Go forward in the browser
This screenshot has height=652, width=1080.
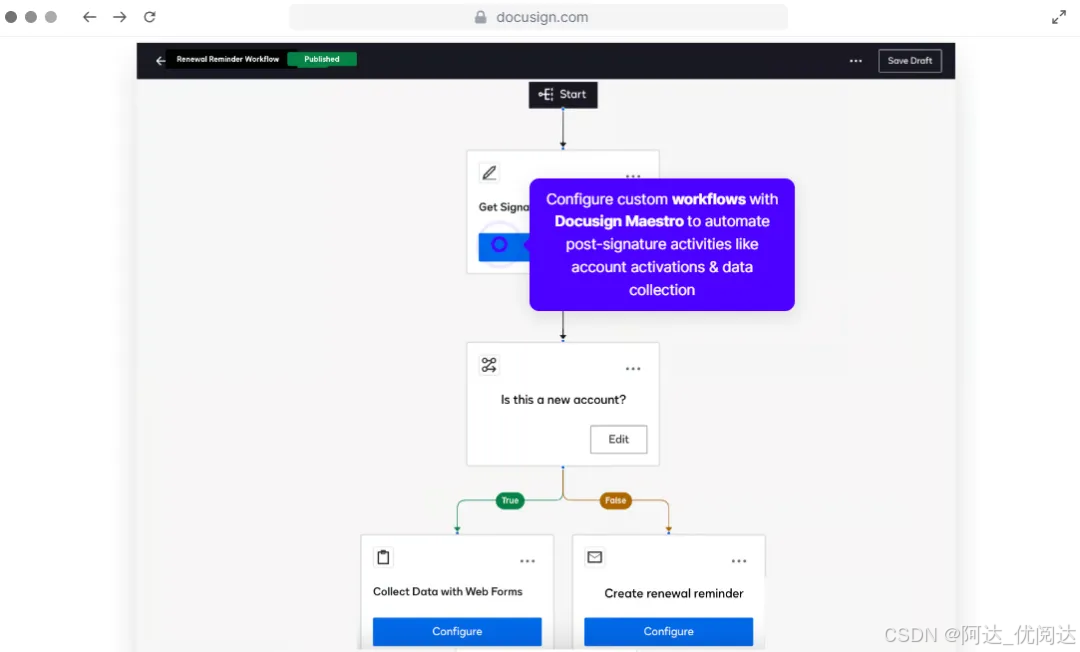120,17
